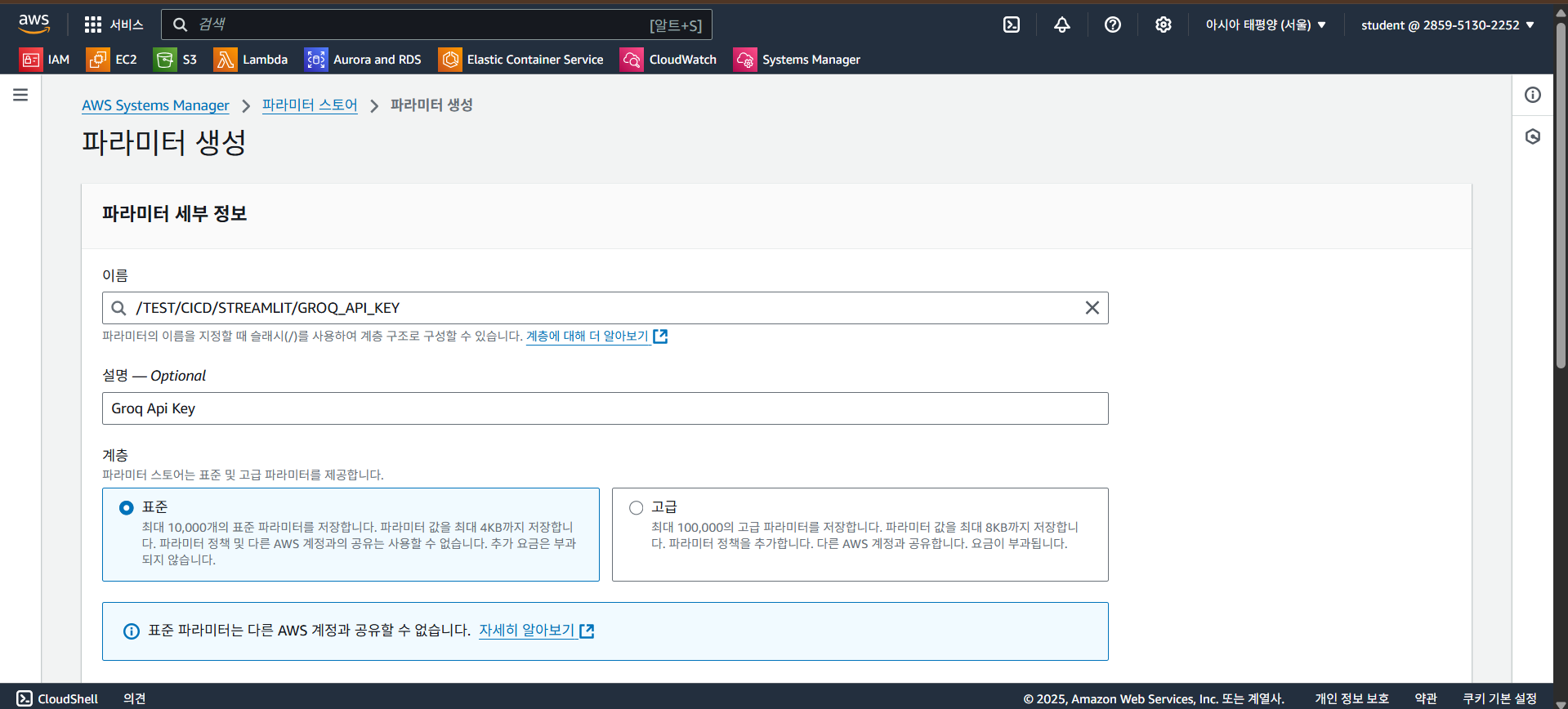Open the EC2 shortcut
Image resolution: width=1568 pixels, height=709 pixels.
pos(112,60)
